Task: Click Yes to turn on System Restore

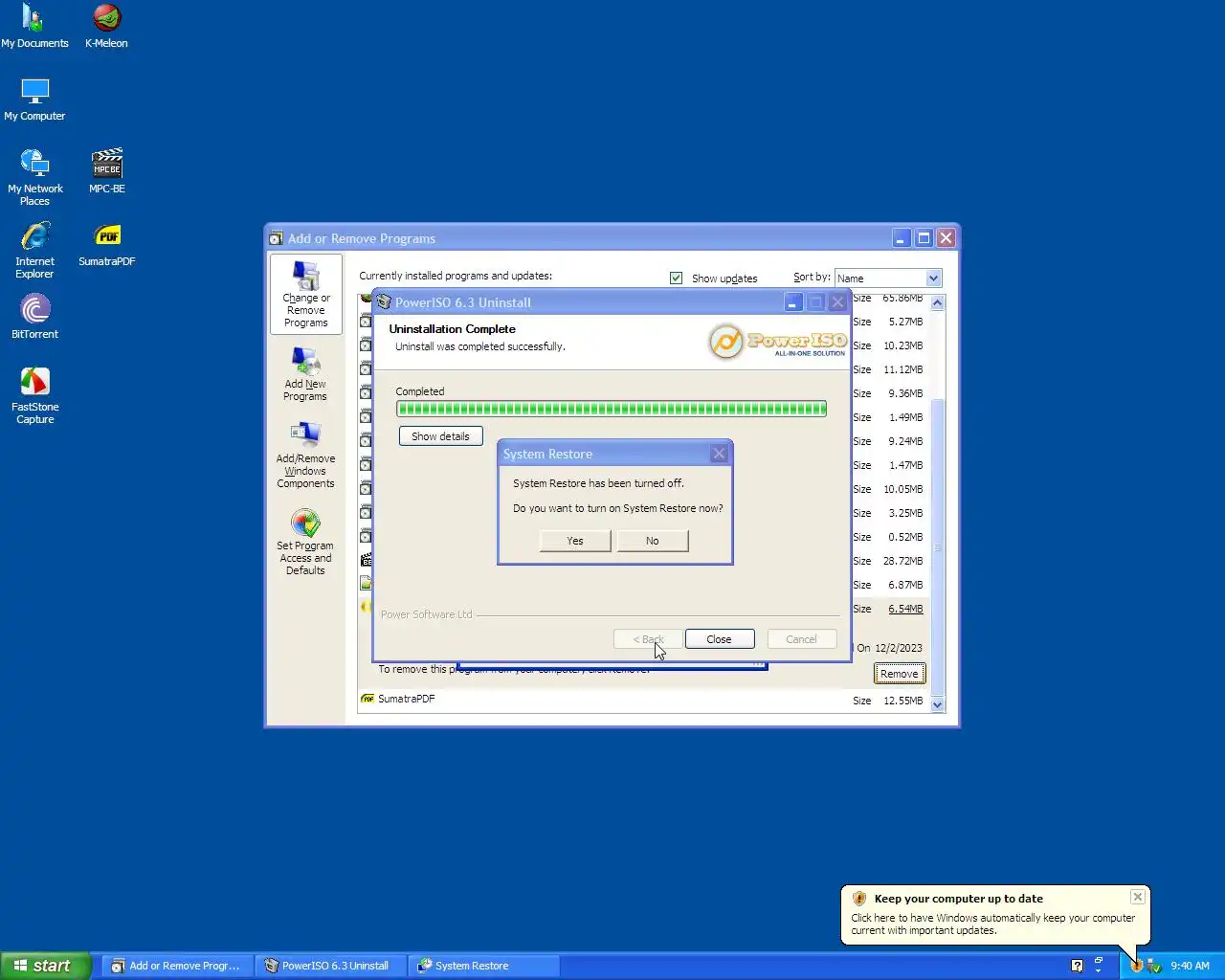Action: 575,541
